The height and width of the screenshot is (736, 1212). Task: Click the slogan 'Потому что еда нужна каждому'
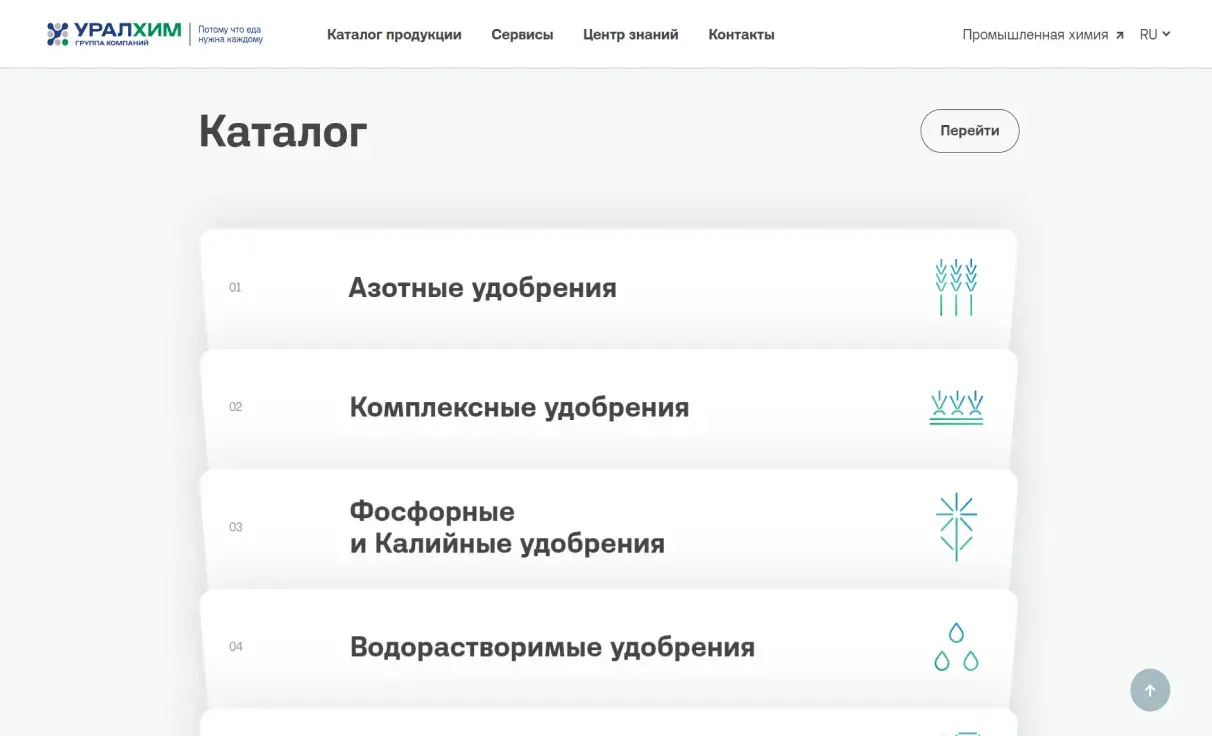point(231,34)
